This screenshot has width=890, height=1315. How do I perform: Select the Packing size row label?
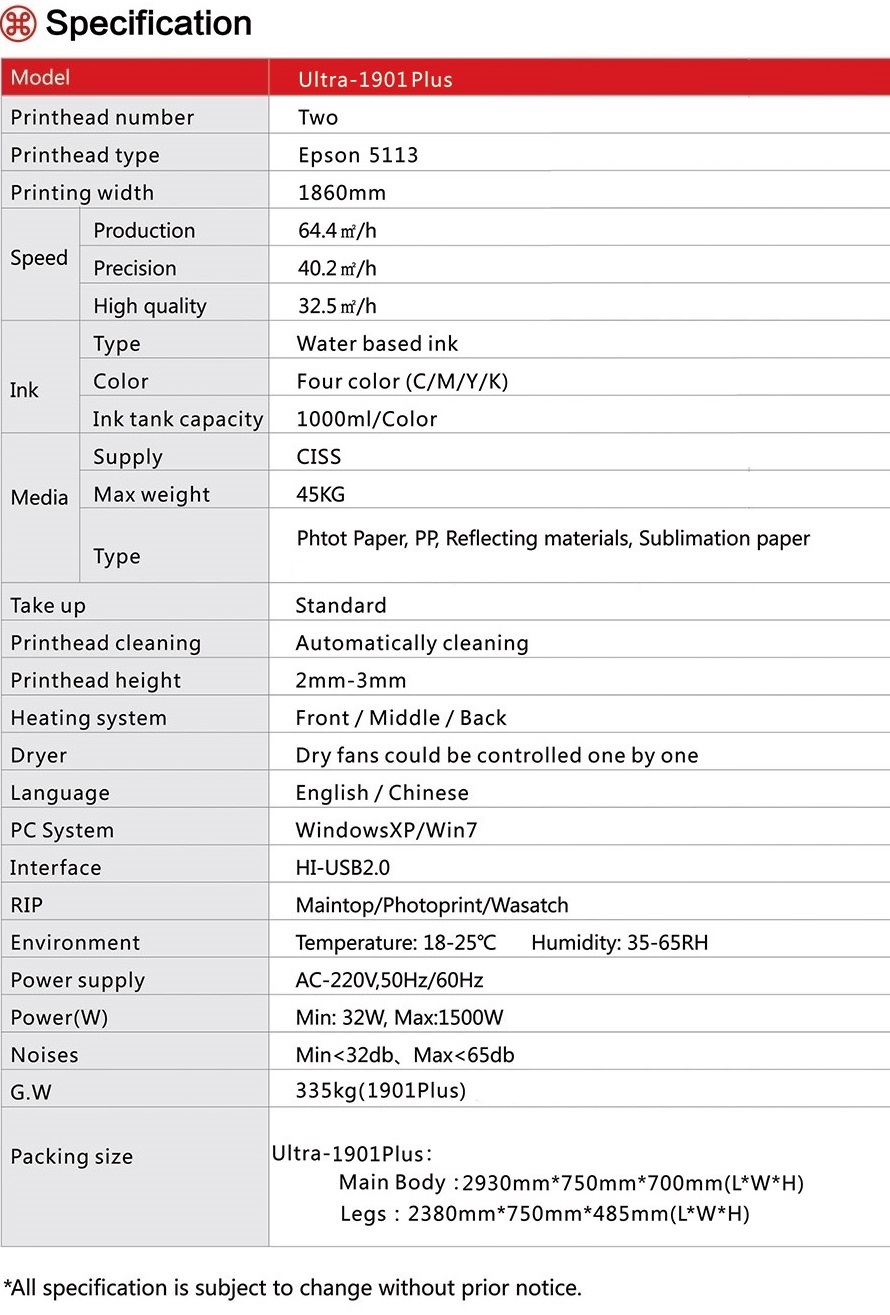point(71,1157)
